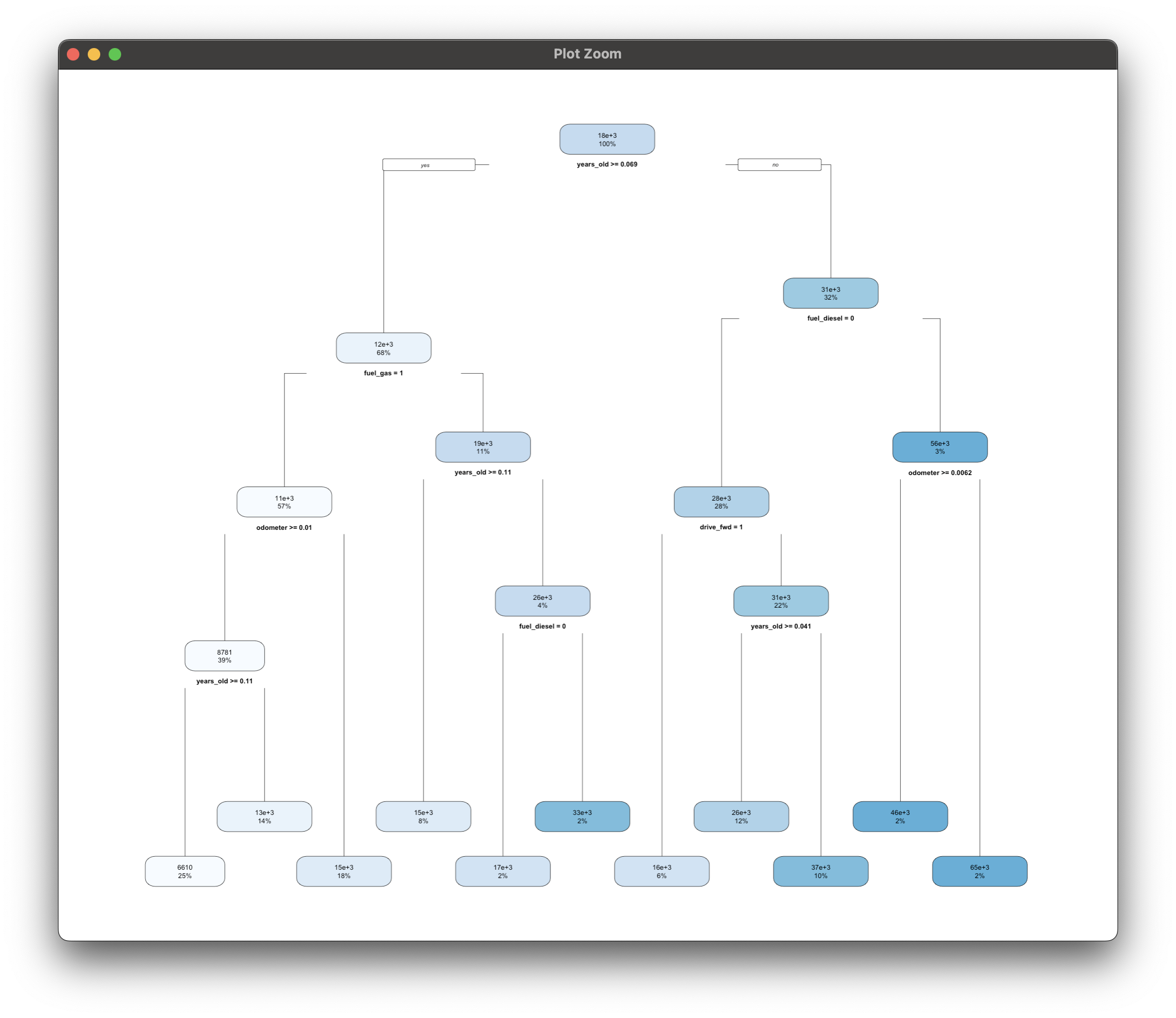
Task: Select leaf node 15e+3 8%
Action: tap(424, 817)
